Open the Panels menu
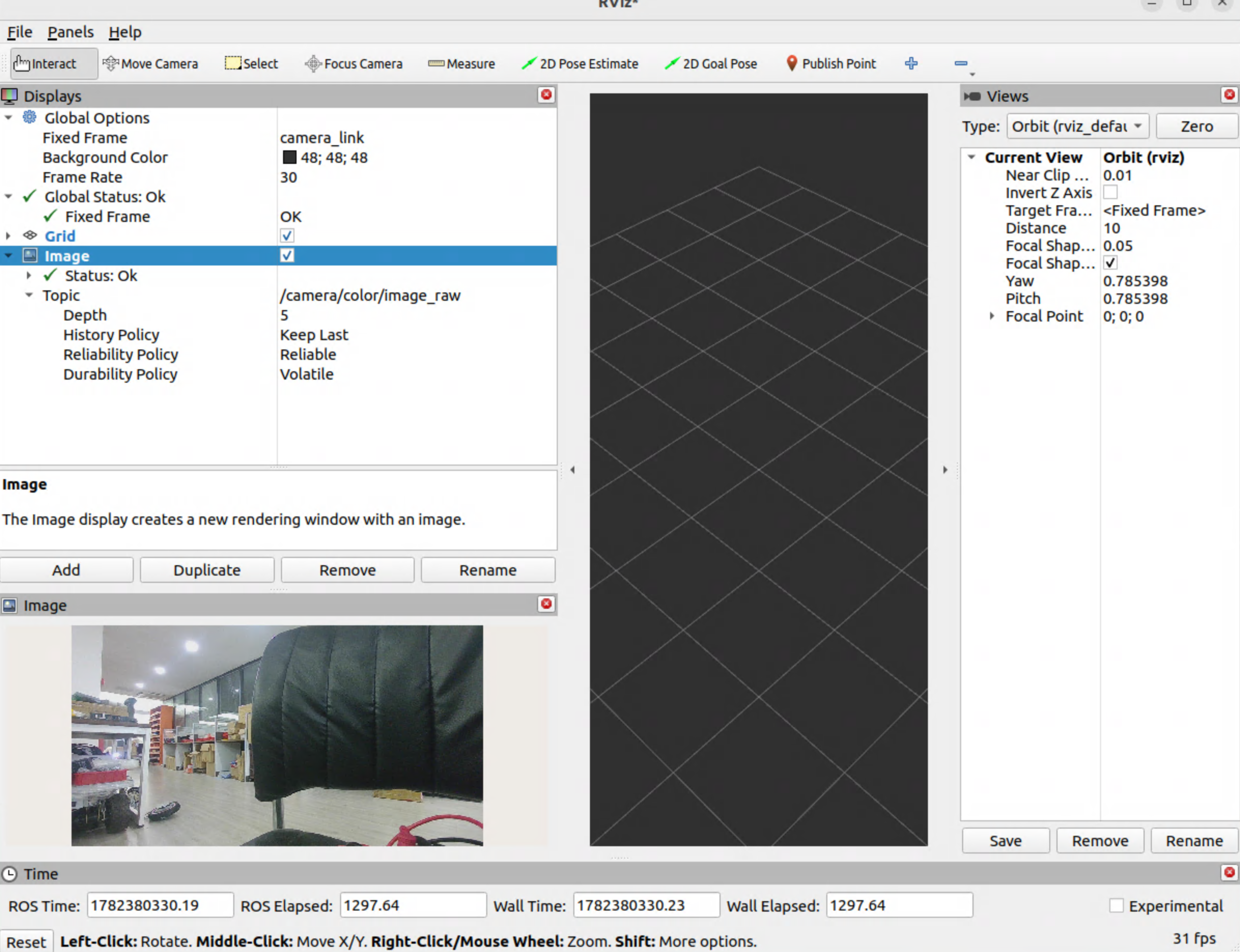 tap(70, 32)
